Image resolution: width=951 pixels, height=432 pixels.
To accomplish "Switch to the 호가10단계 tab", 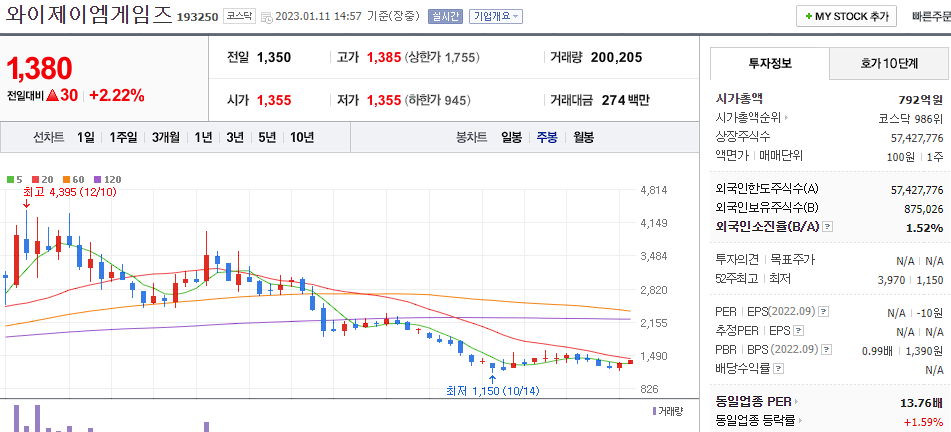I will (889, 63).
